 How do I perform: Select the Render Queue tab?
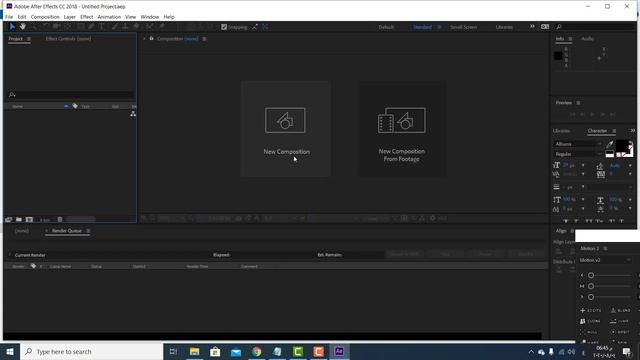pos(67,231)
